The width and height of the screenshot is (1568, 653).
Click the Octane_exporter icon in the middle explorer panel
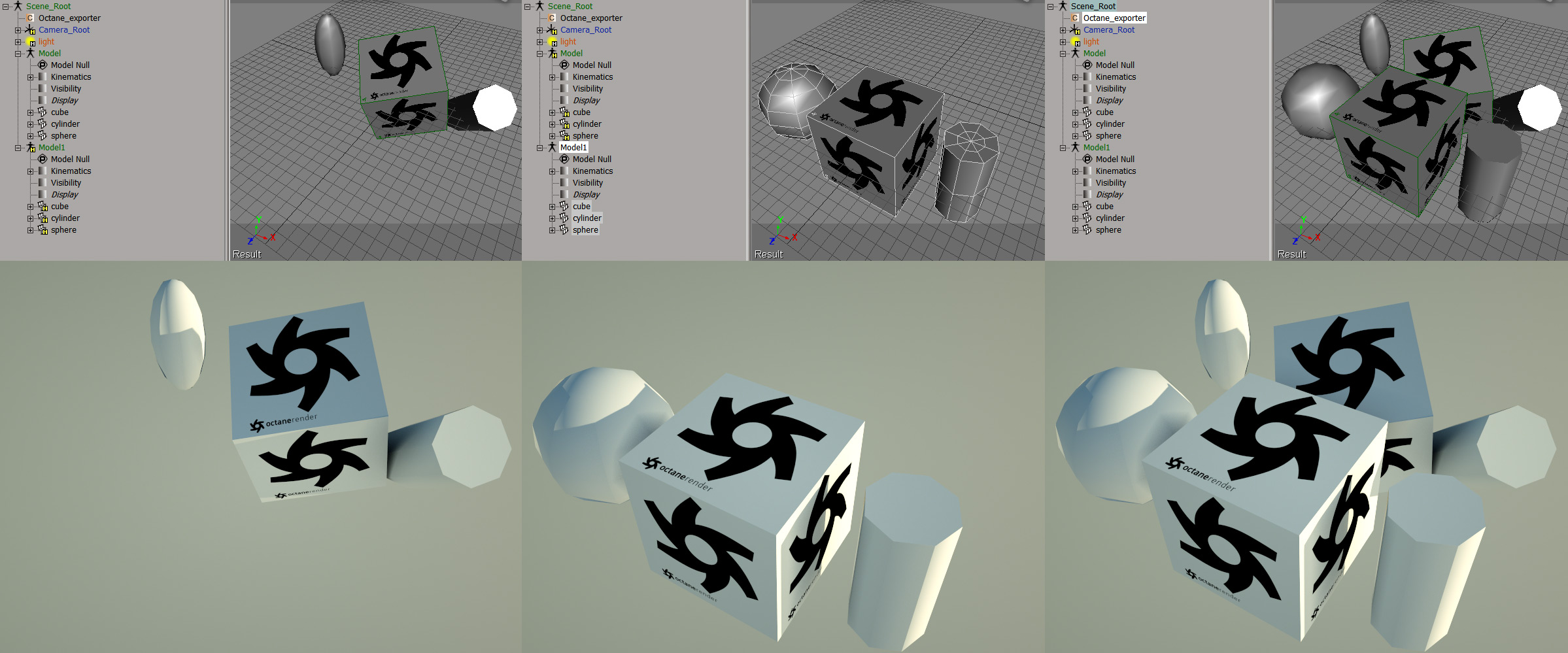pos(552,18)
